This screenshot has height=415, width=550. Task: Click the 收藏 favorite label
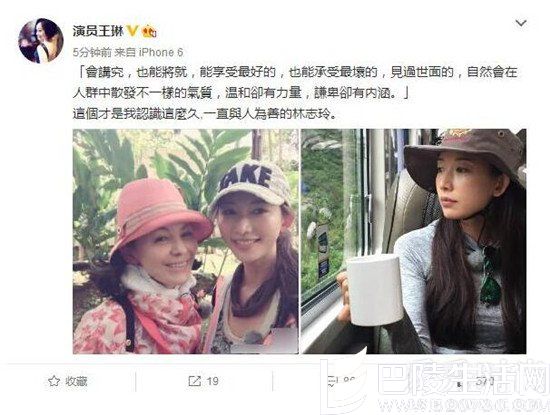(76, 381)
